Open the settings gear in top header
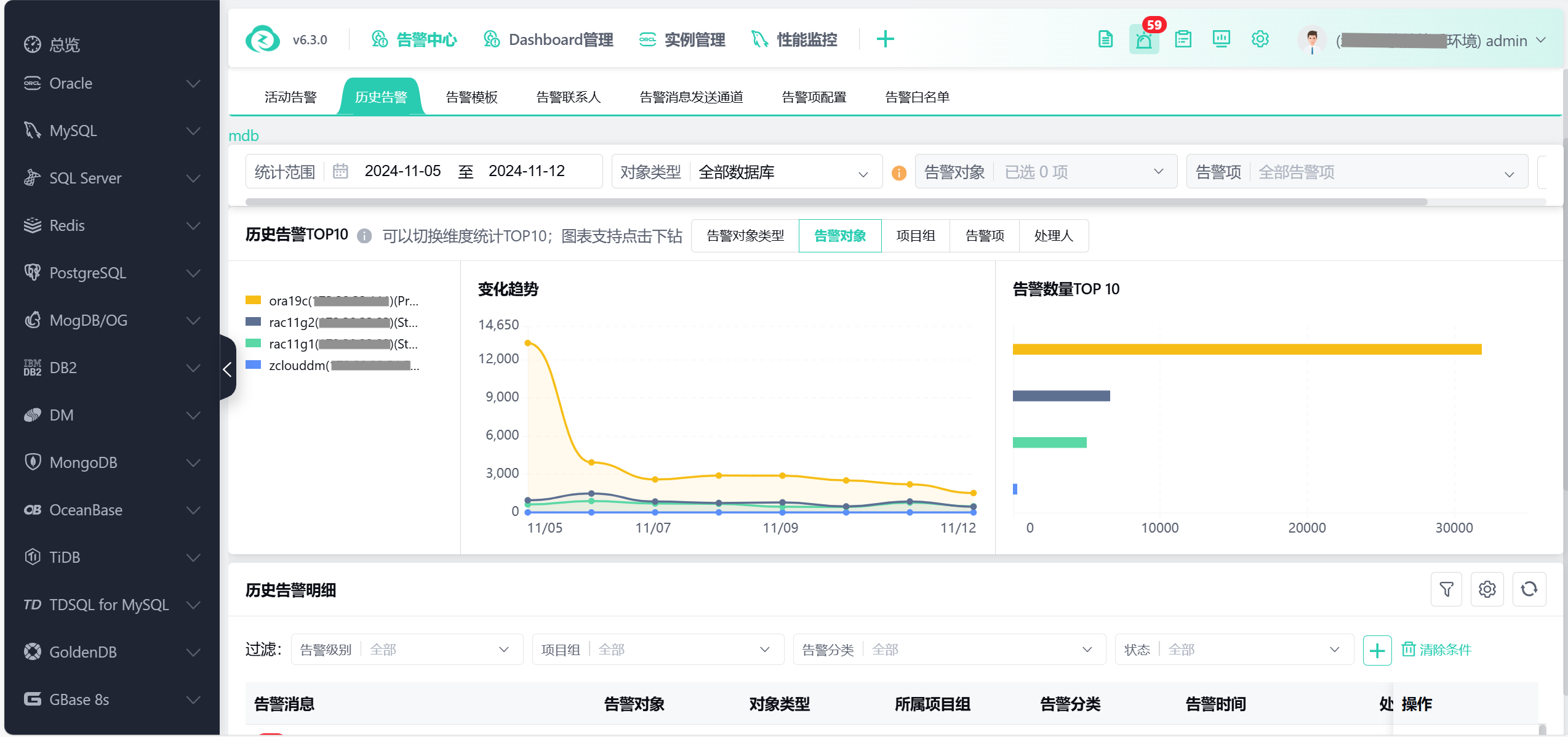 click(1260, 40)
